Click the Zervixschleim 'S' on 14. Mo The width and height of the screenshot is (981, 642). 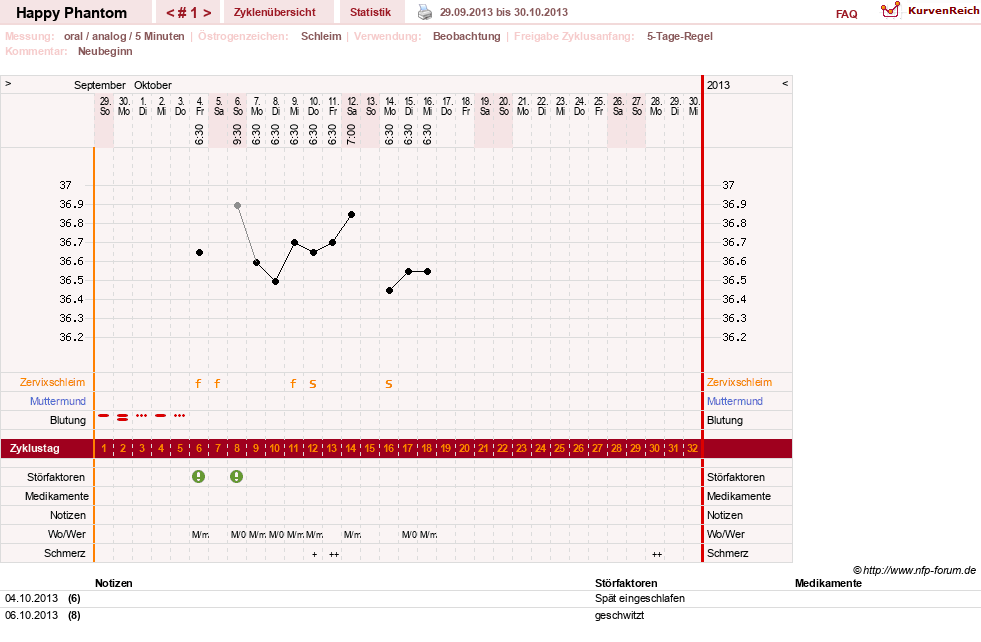pyautogui.click(x=389, y=384)
